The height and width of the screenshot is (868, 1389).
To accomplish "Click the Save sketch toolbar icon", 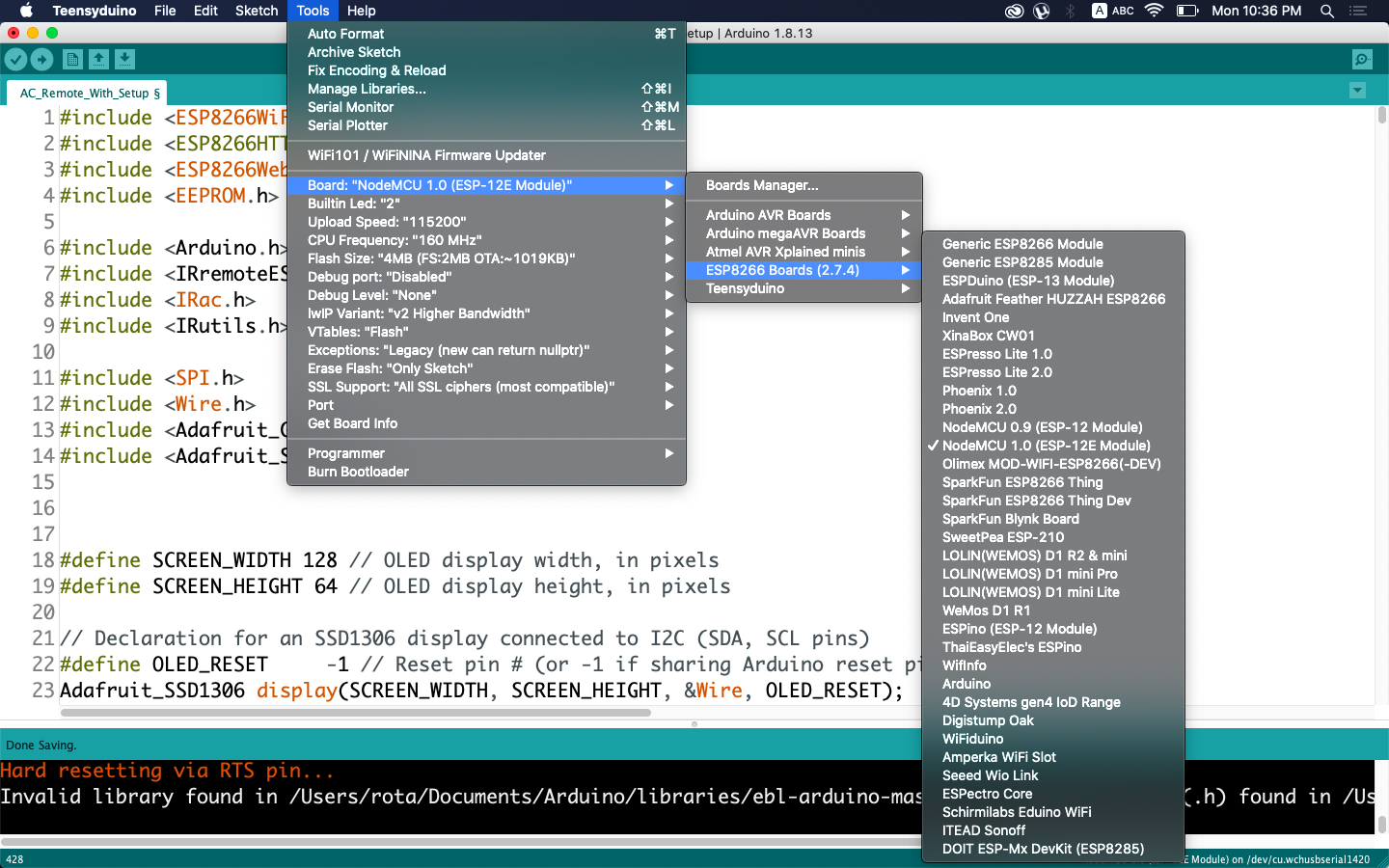I will point(125,60).
